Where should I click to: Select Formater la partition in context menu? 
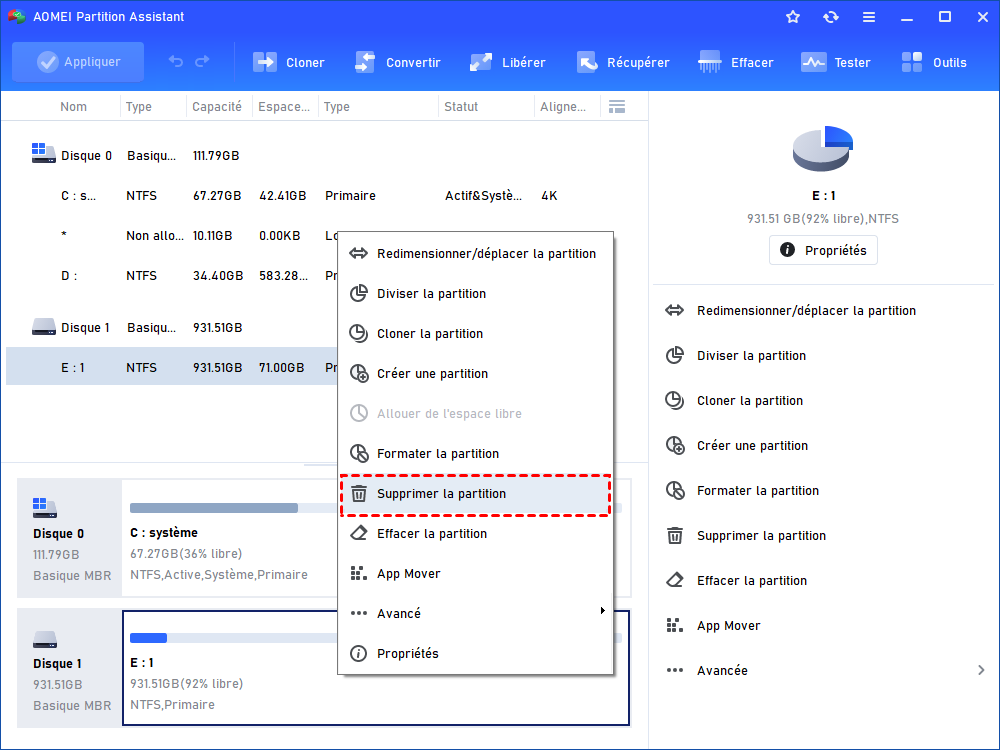pos(440,453)
